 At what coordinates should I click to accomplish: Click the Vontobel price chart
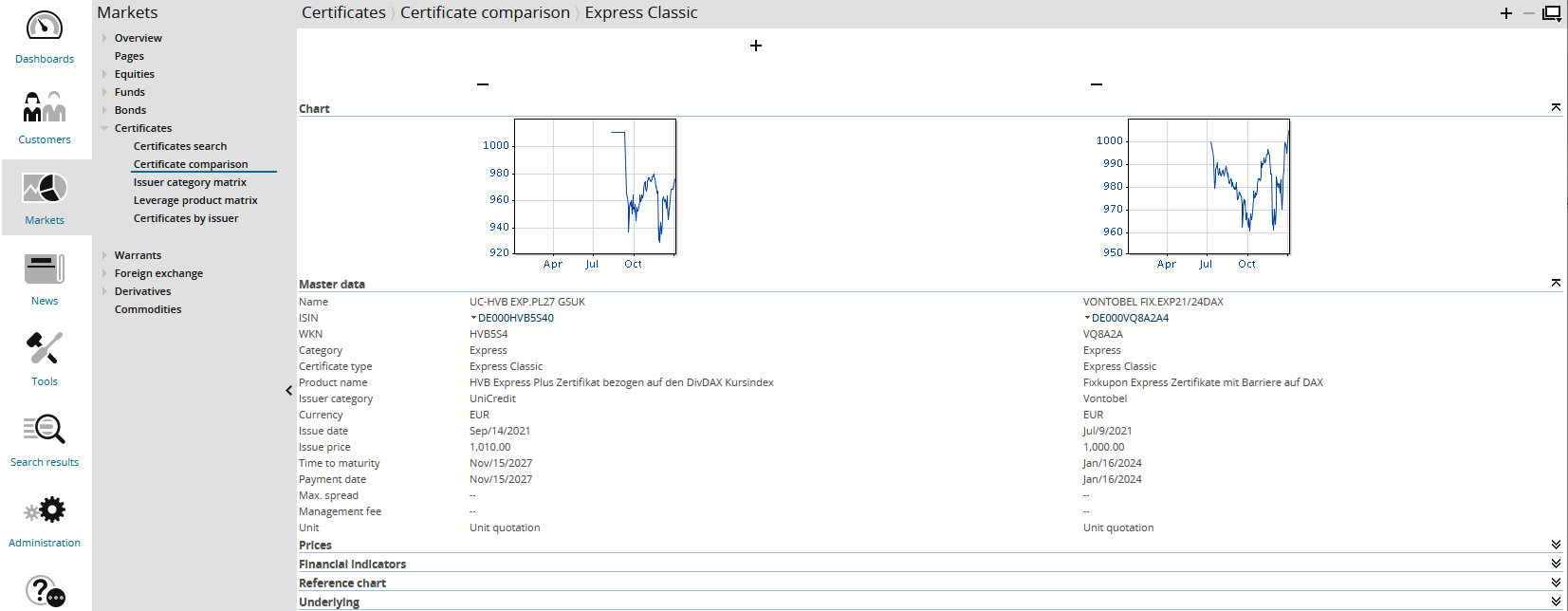[x=1208, y=187]
